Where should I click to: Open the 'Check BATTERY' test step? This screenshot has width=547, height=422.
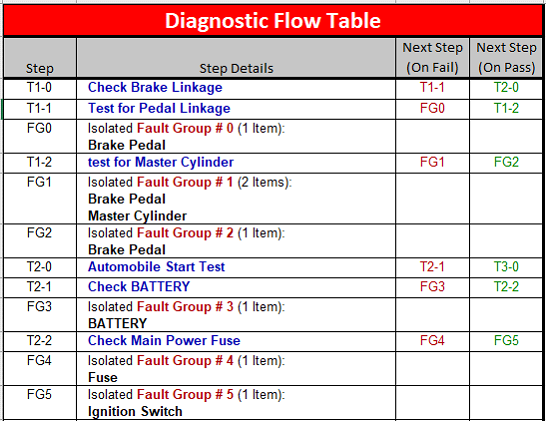139,287
